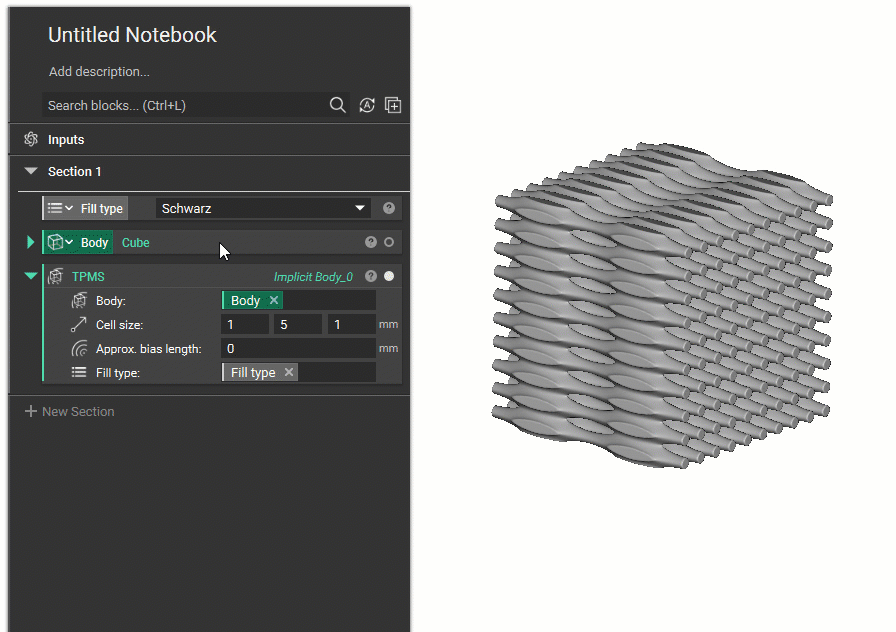Remove the Body chip from the Body input
896x632 pixels.
point(274,300)
